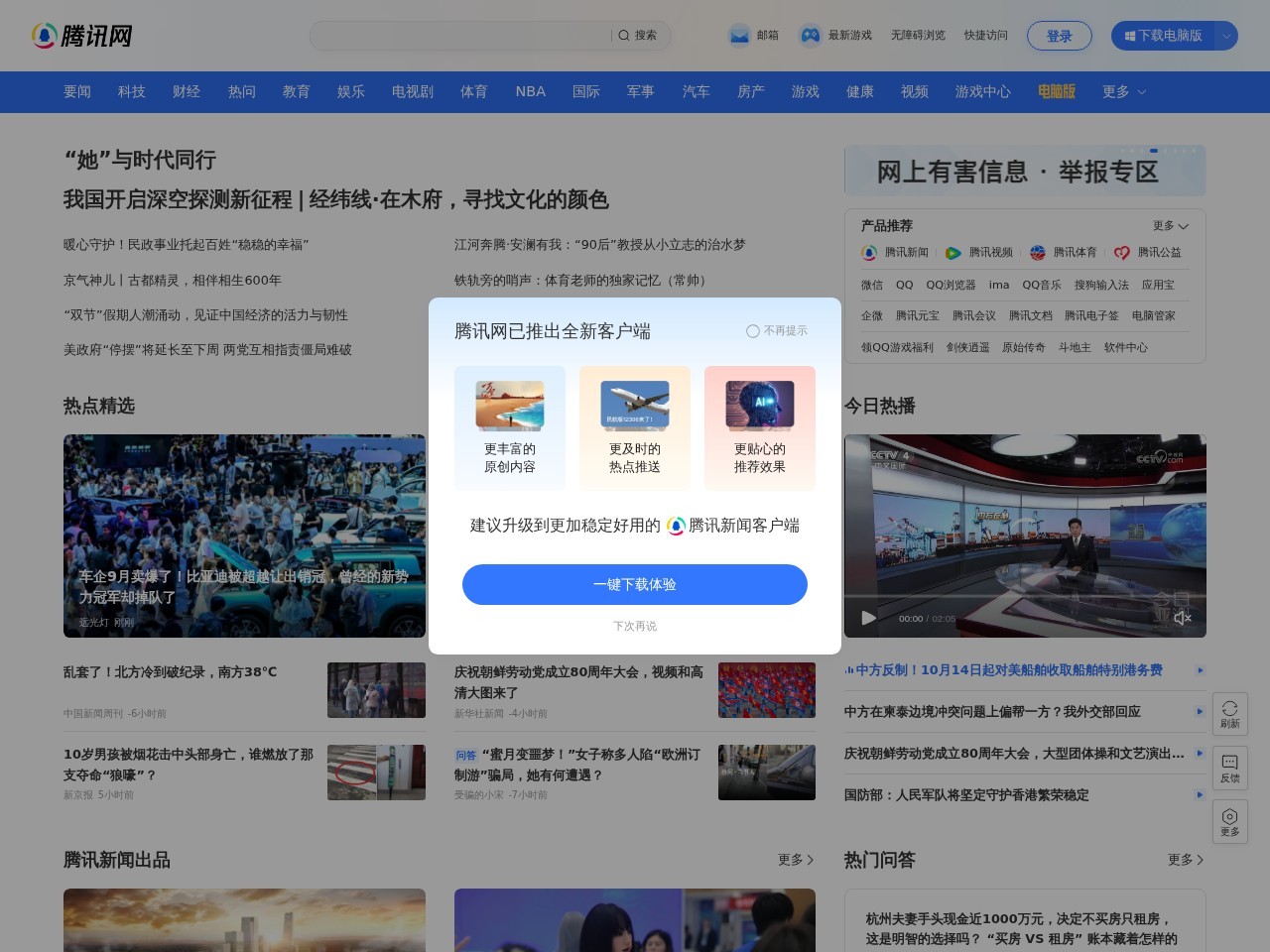Viewport: 1270px width, 952px height.
Task: Play the 今日热播 video
Action: click(x=869, y=618)
